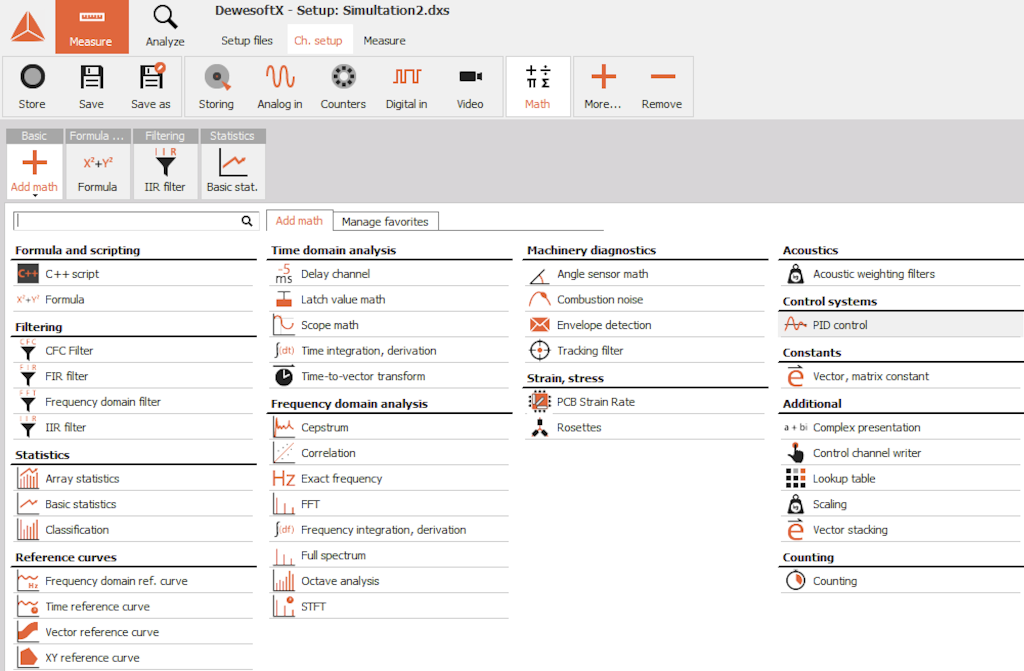Open the Setup files tab
The width and height of the screenshot is (1024, 671).
click(247, 41)
